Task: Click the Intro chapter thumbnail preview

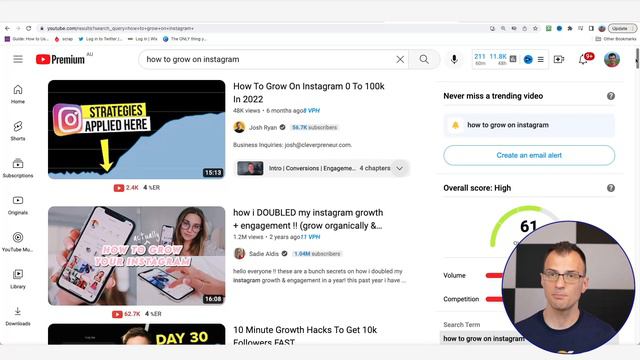Action: click(250, 168)
